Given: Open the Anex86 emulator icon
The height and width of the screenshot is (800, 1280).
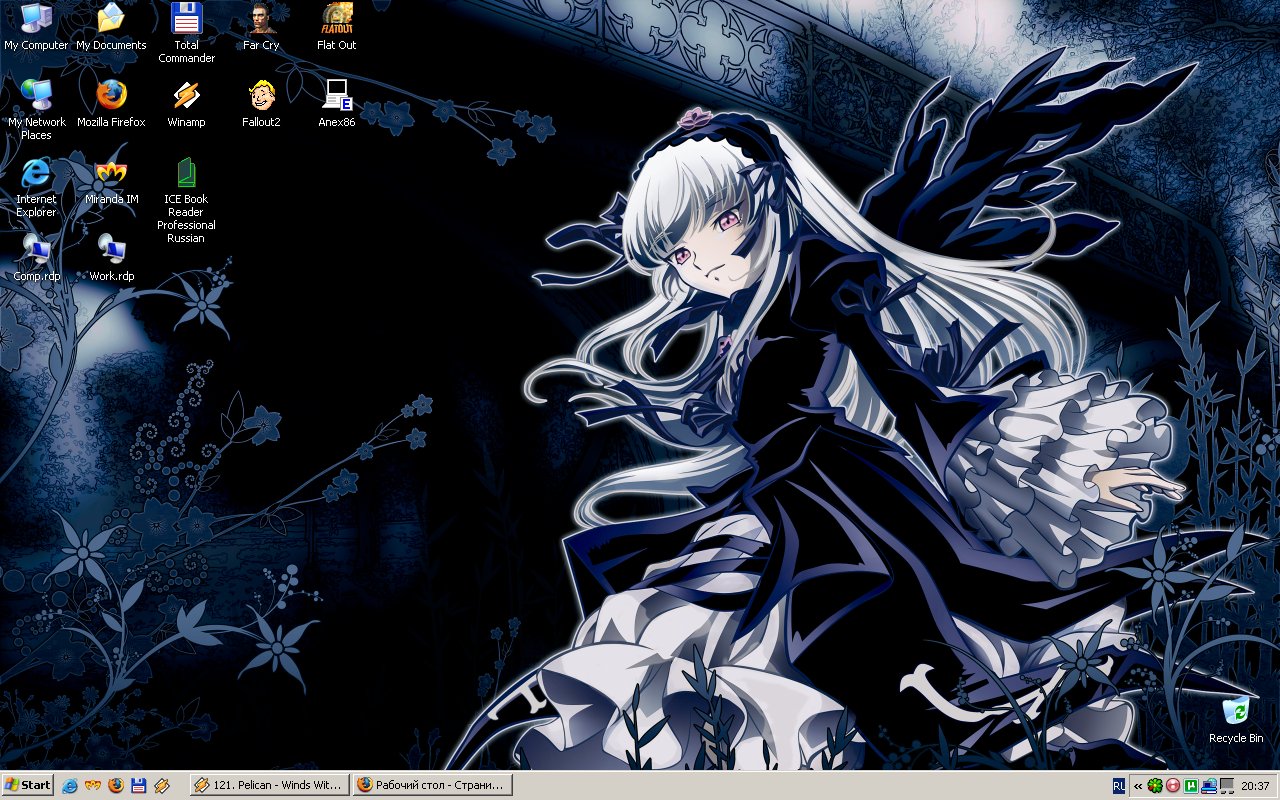Looking at the screenshot, I should click(x=336, y=96).
